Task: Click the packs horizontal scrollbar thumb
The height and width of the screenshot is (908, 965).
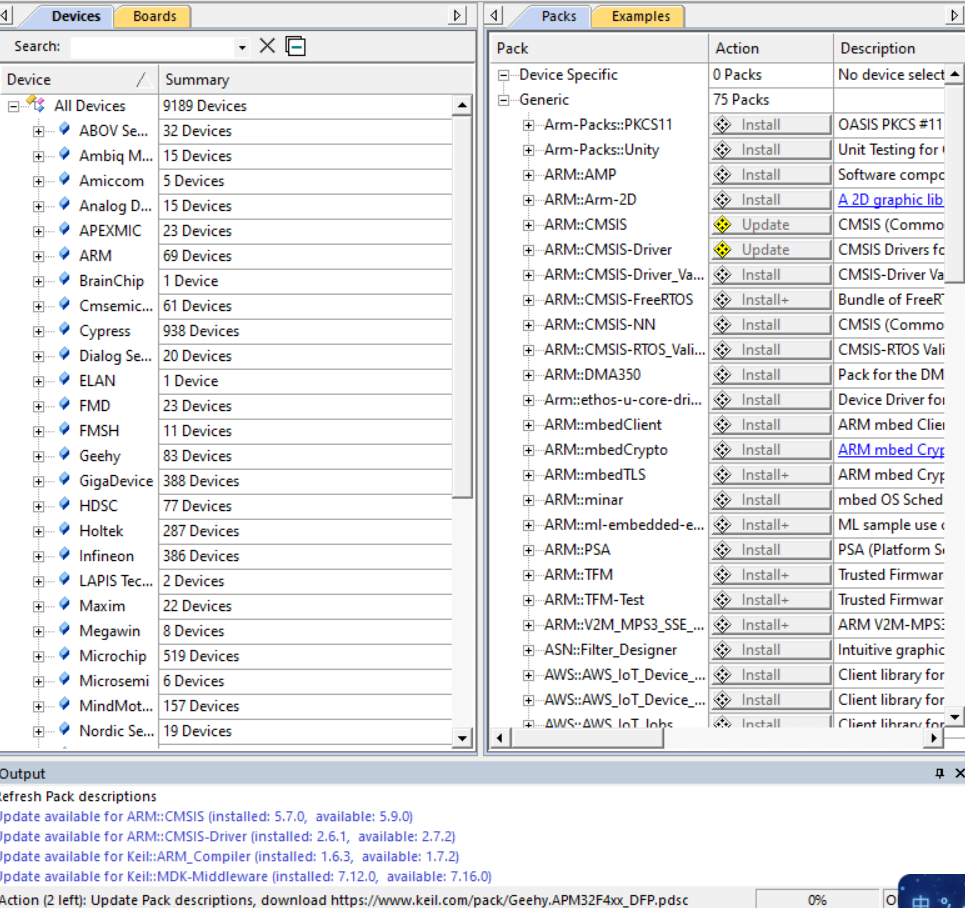Action: pyautogui.click(x=586, y=737)
